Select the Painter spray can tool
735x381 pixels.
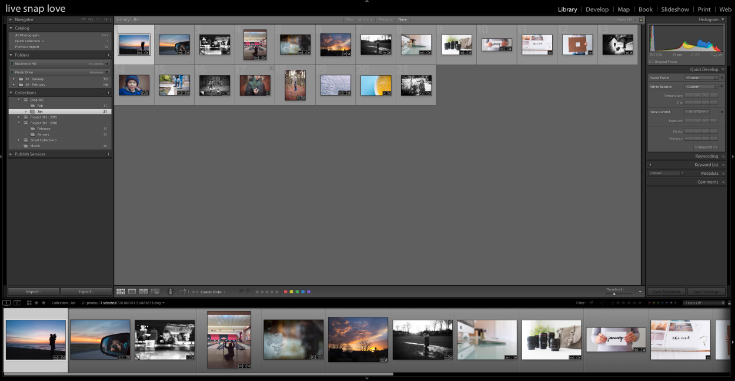pyautogui.click(x=170, y=291)
